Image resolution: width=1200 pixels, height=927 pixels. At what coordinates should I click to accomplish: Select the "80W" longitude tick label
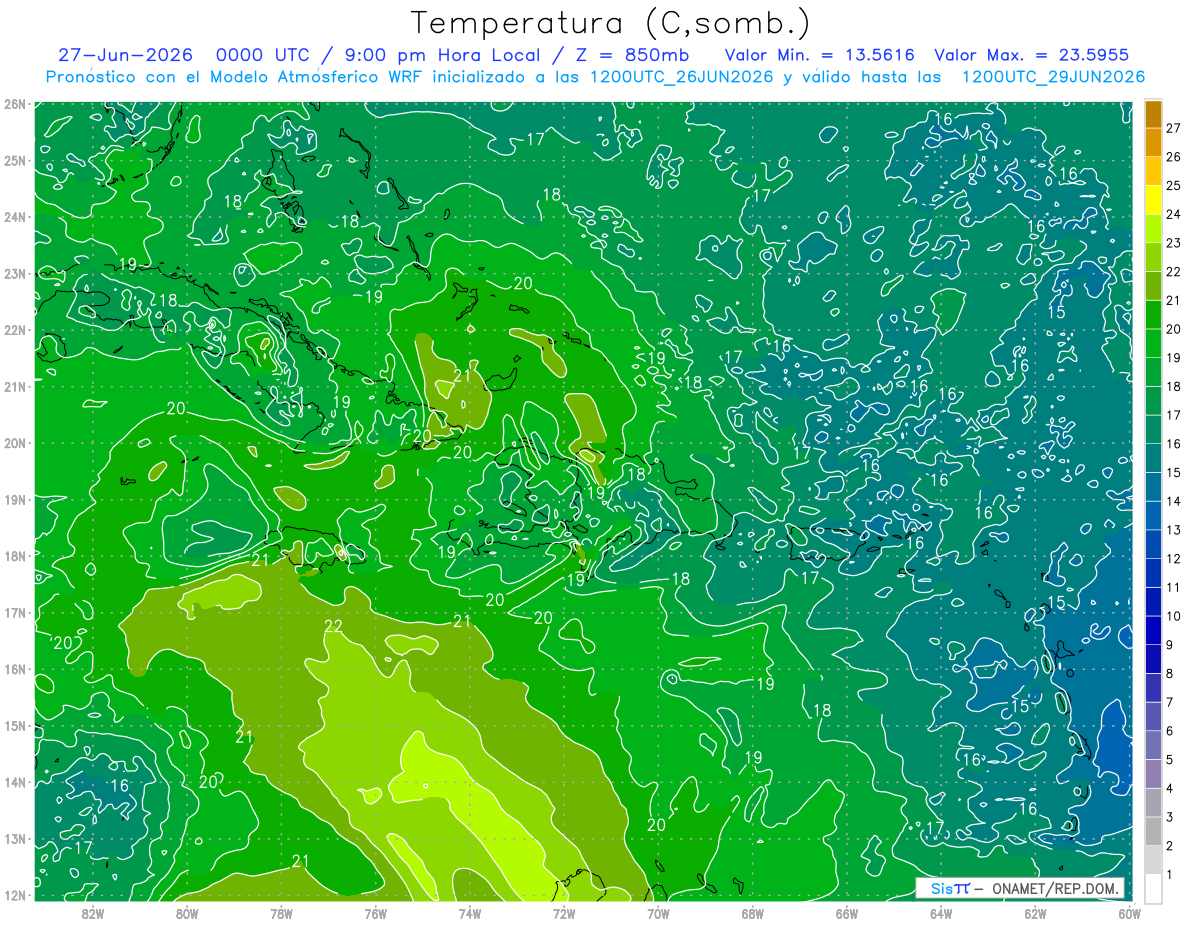click(187, 914)
